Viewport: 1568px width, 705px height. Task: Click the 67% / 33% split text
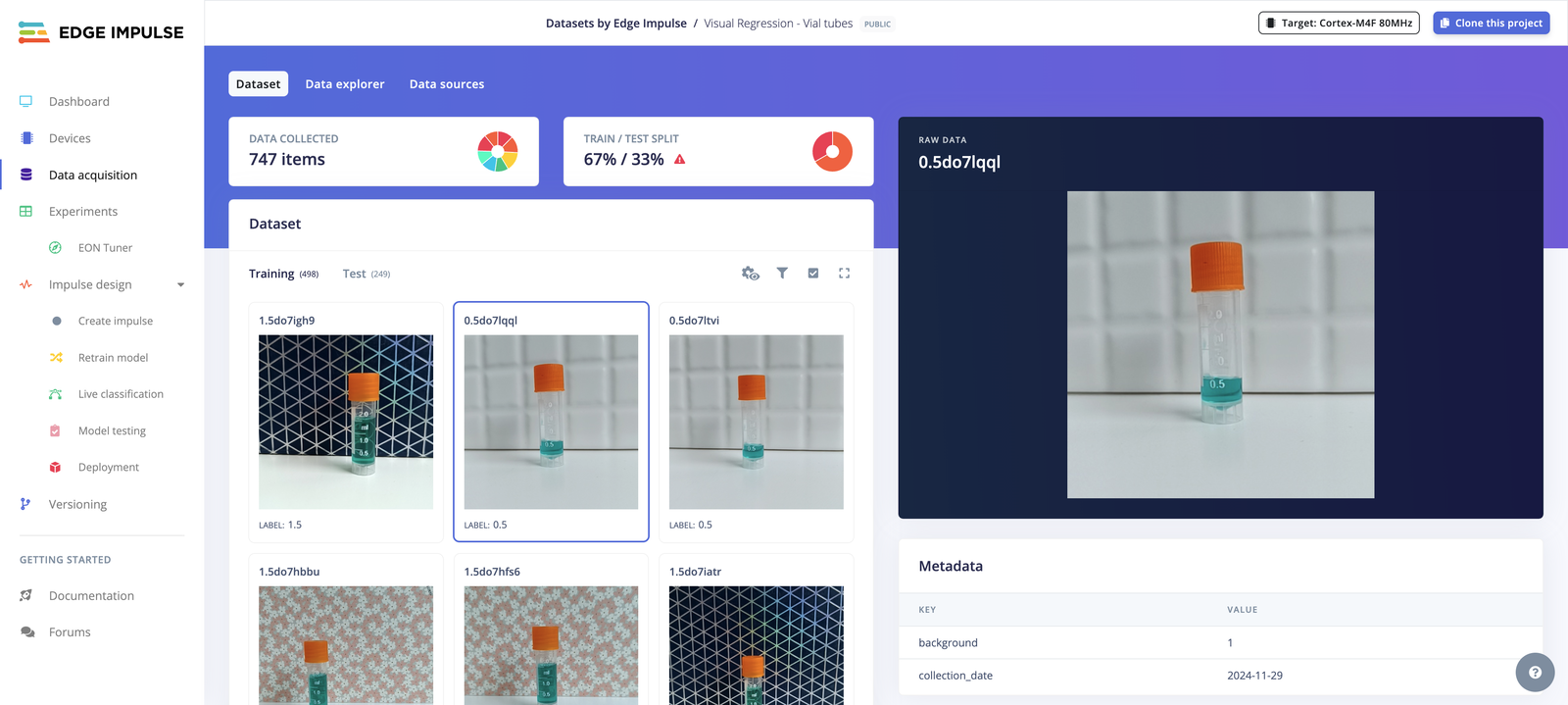pyautogui.click(x=624, y=159)
